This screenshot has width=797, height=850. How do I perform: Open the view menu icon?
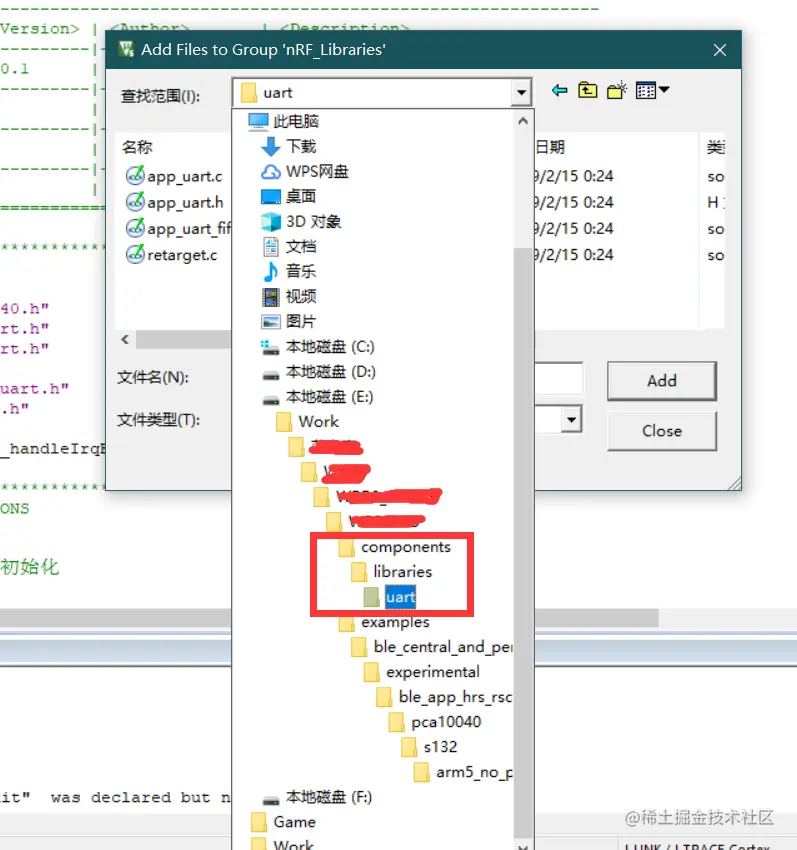tap(652, 91)
